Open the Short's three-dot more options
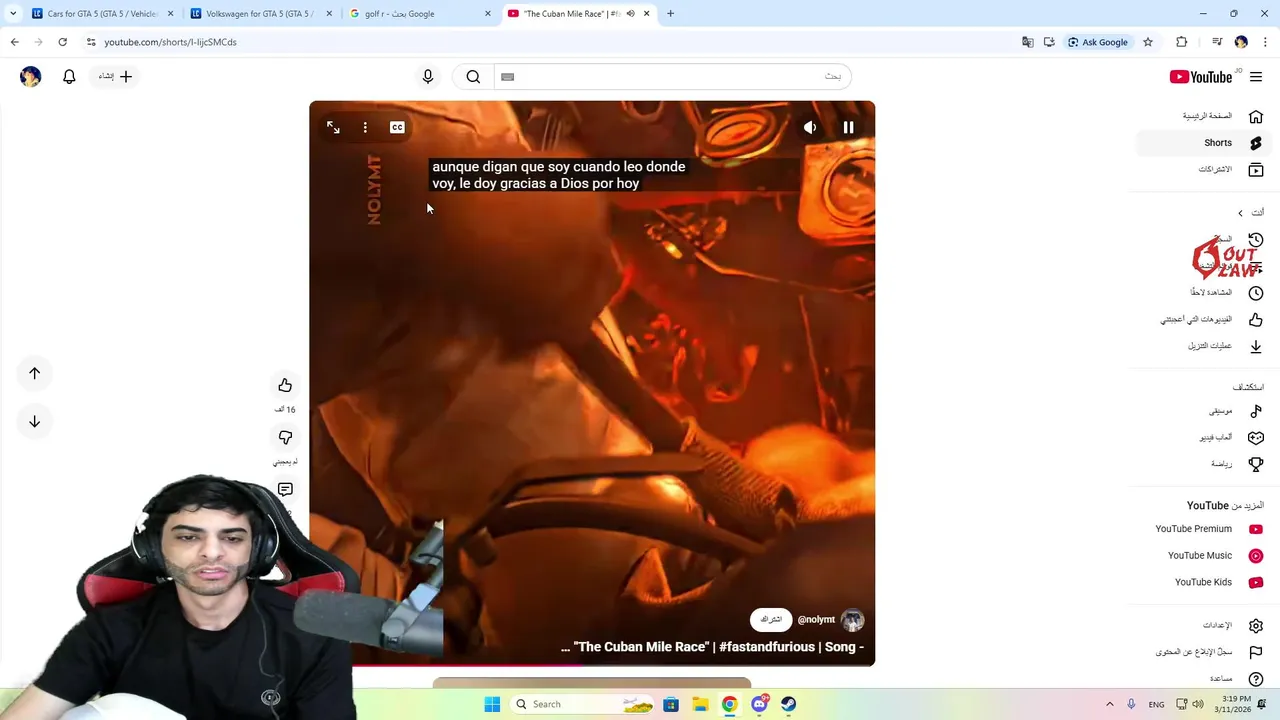The height and width of the screenshot is (720, 1280). 365,128
